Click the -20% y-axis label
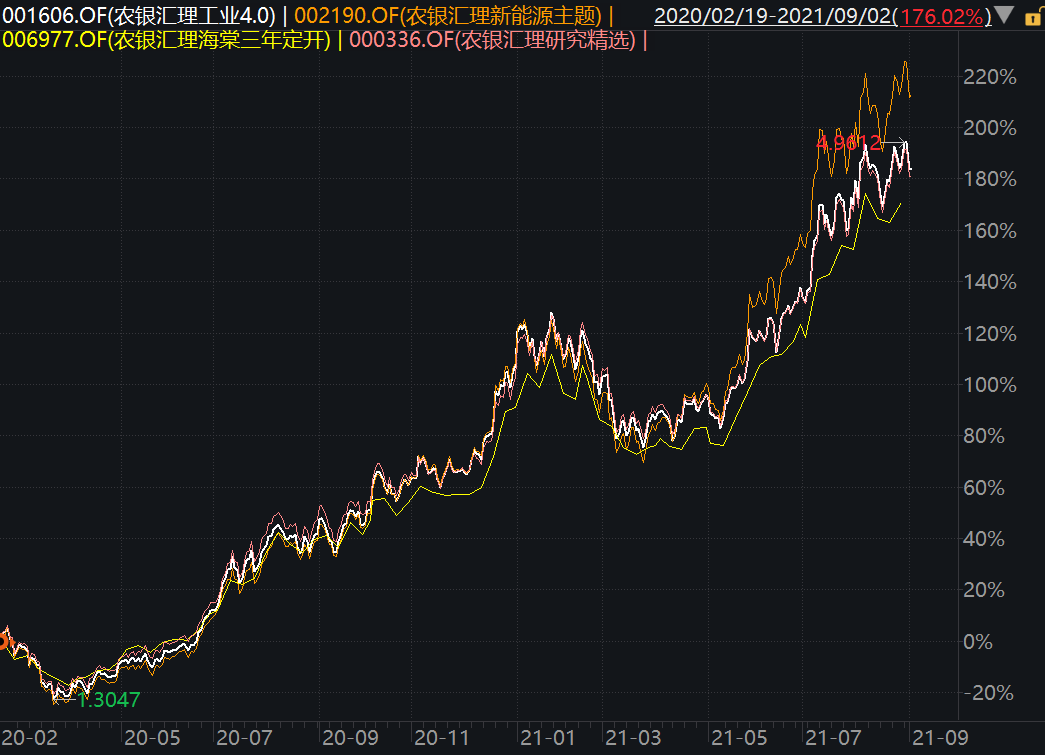 click(x=988, y=694)
